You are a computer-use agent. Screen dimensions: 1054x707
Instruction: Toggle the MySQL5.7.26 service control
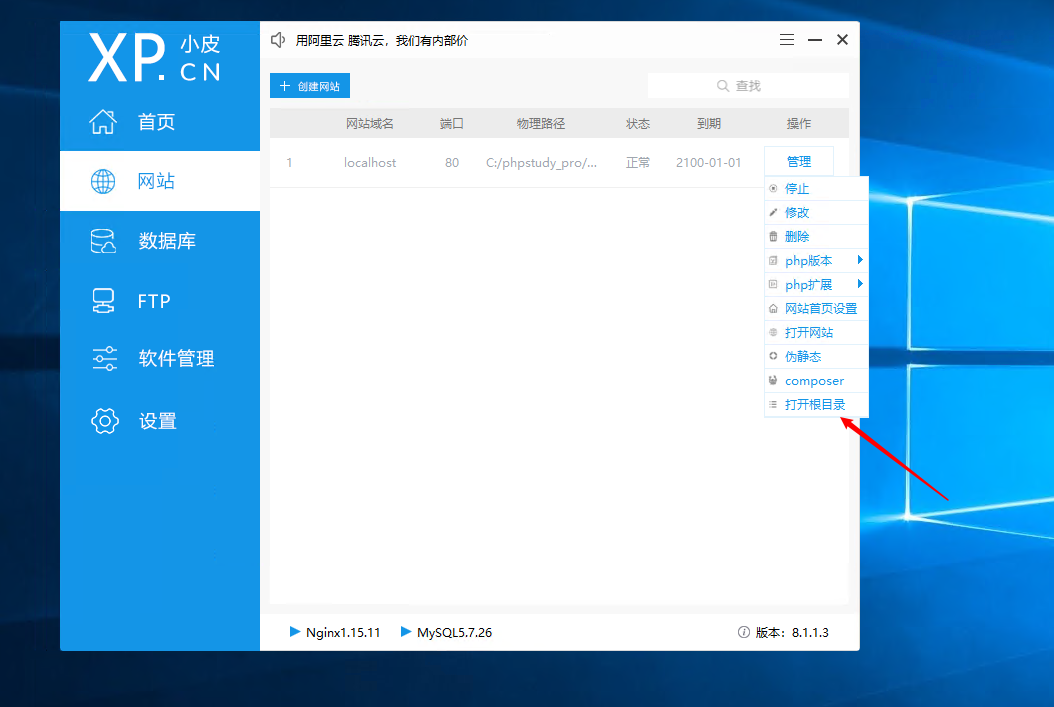tap(407, 632)
